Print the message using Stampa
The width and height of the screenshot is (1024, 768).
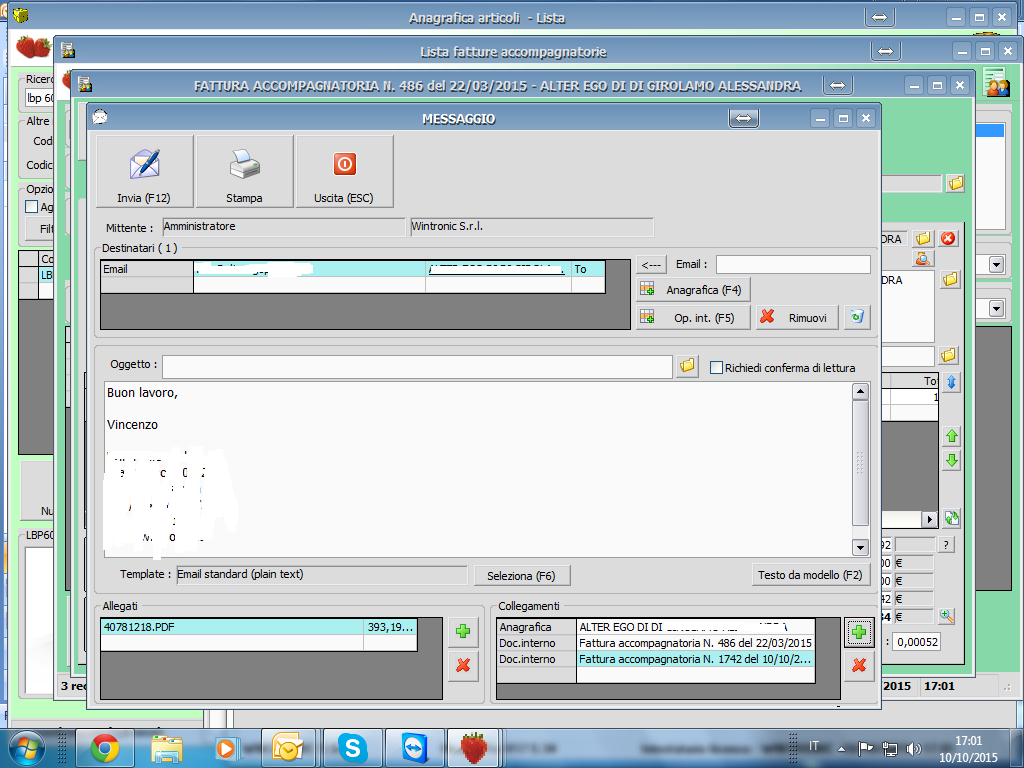pos(244,172)
